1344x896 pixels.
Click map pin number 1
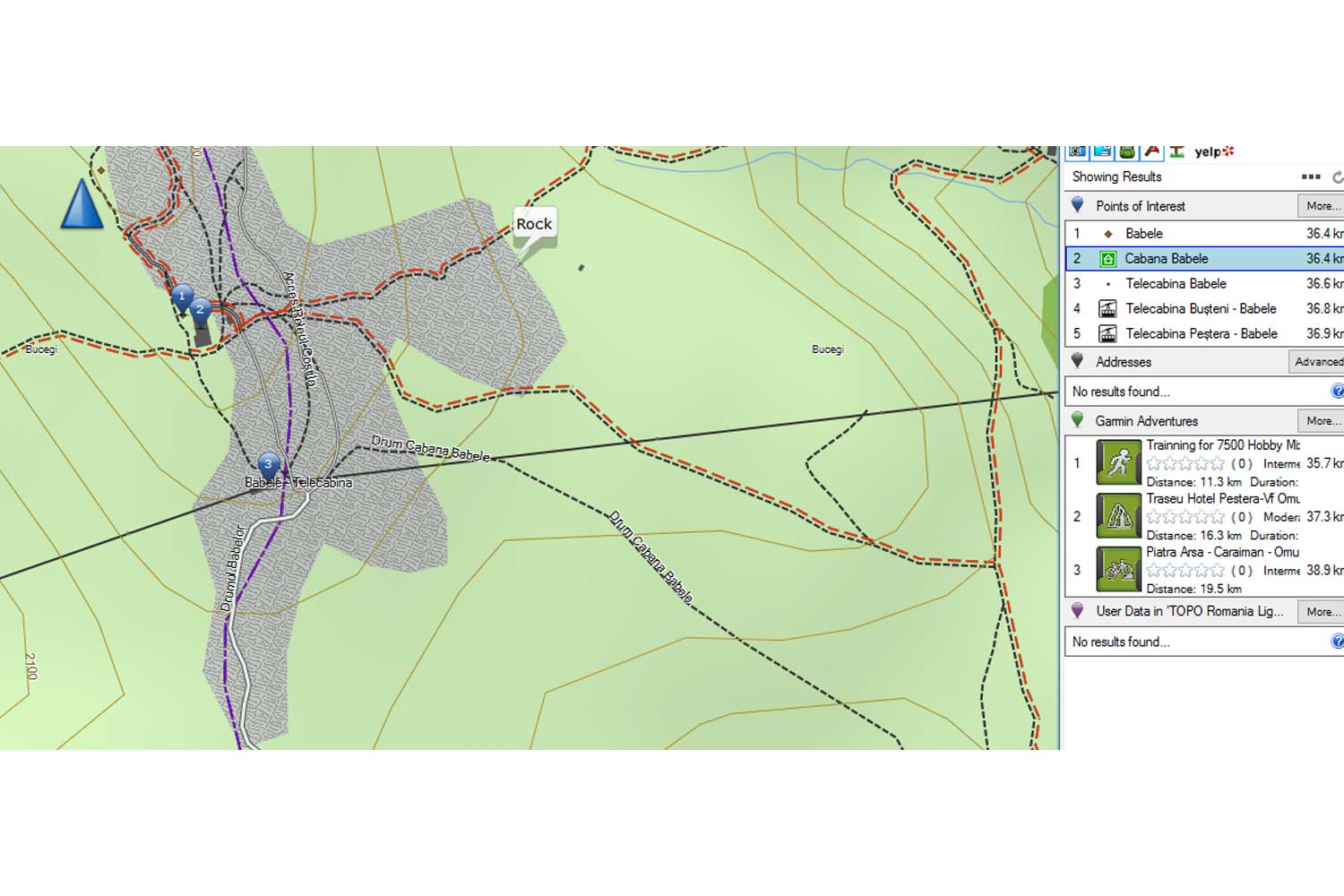(x=182, y=297)
